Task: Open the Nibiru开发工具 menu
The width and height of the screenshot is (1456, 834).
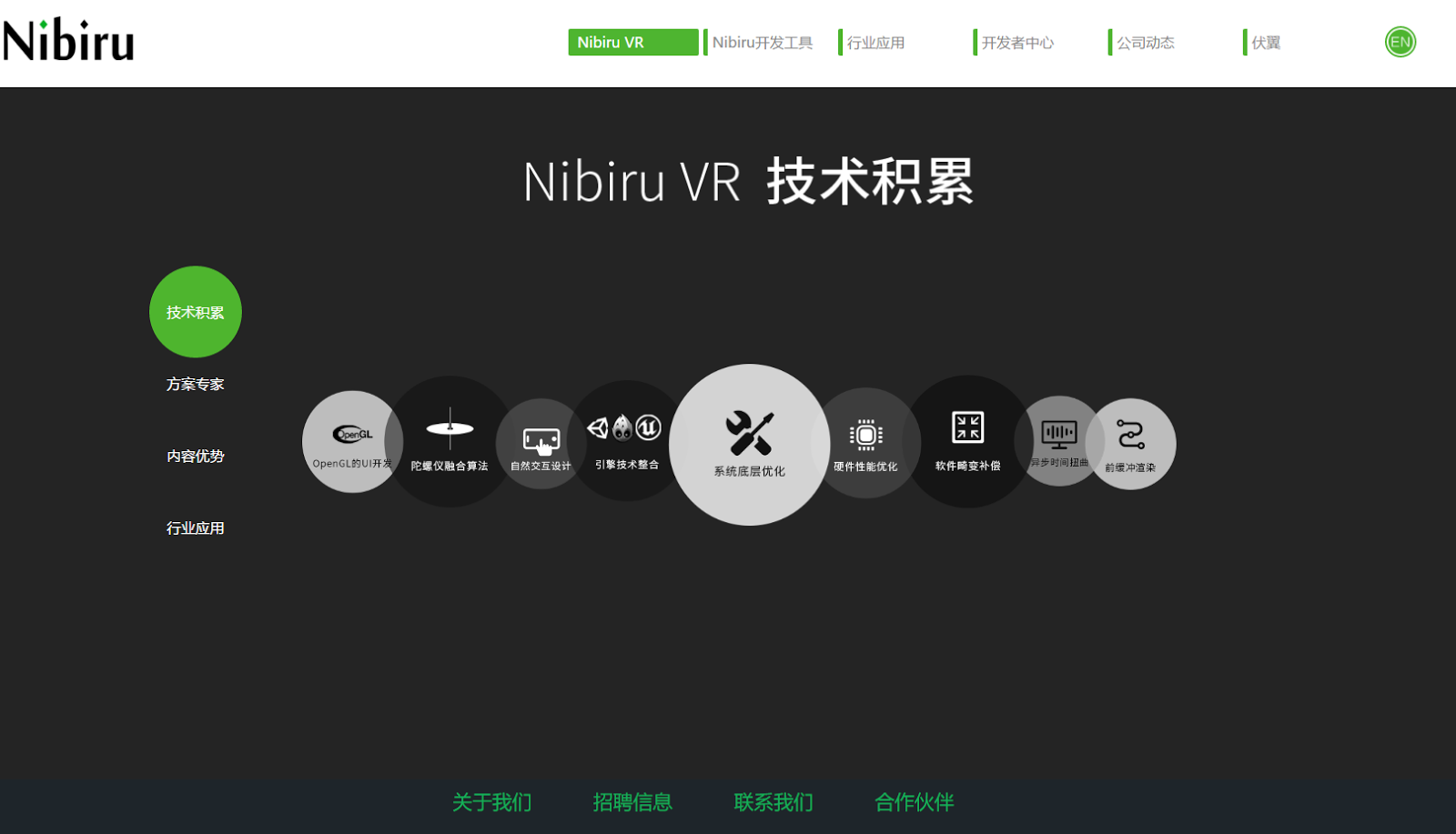Action: click(x=763, y=43)
